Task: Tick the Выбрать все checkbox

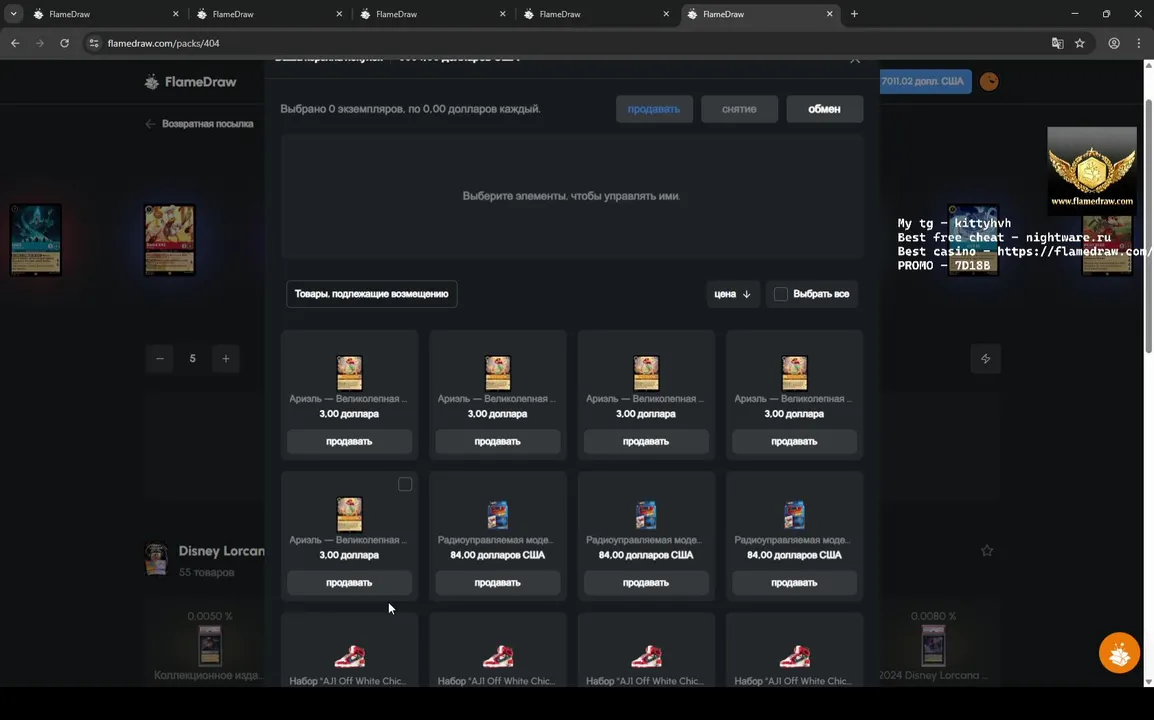Action: (x=781, y=294)
